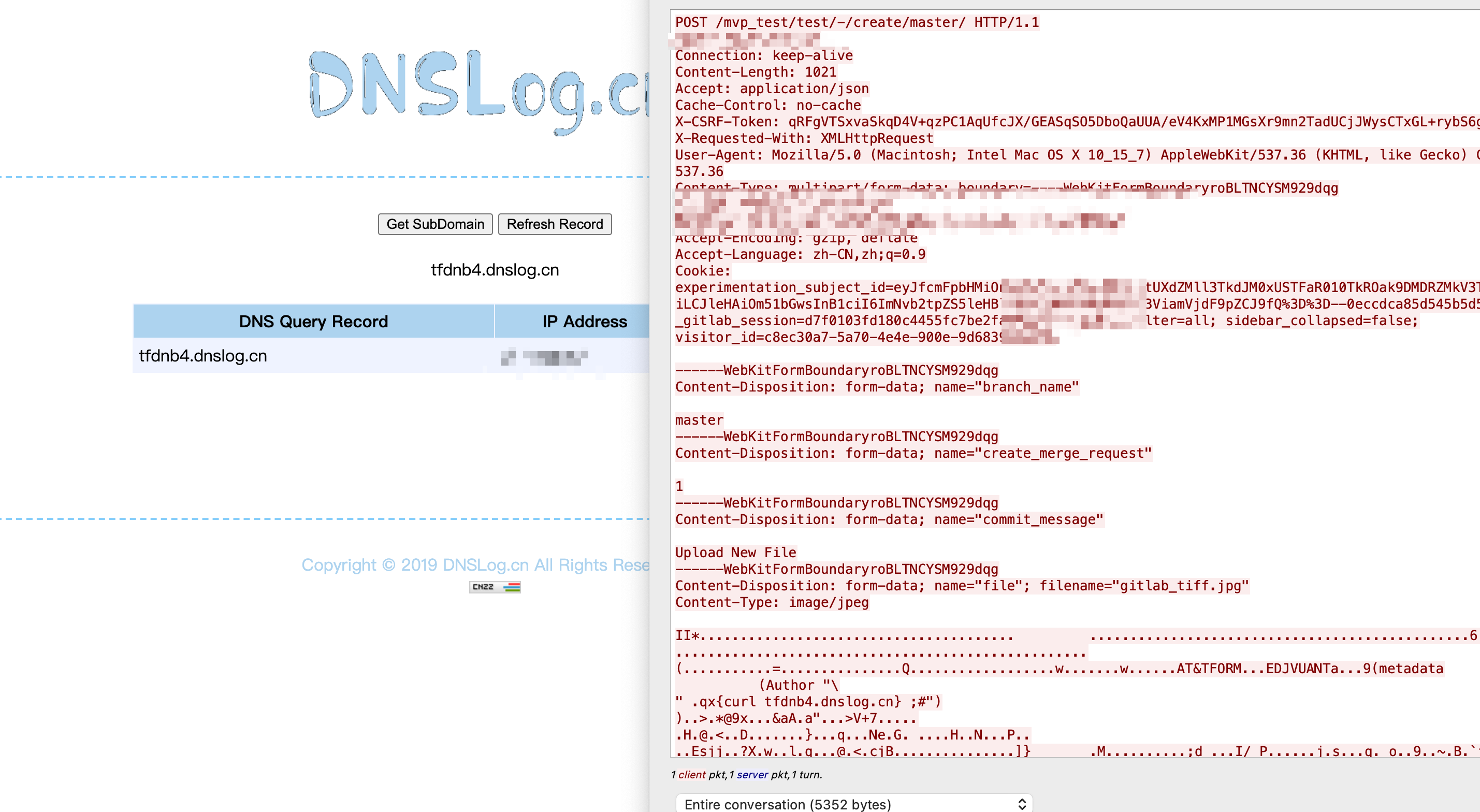Click the DNS Query Record column header
The image size is (1480, 812).
[x=313, y=321]
